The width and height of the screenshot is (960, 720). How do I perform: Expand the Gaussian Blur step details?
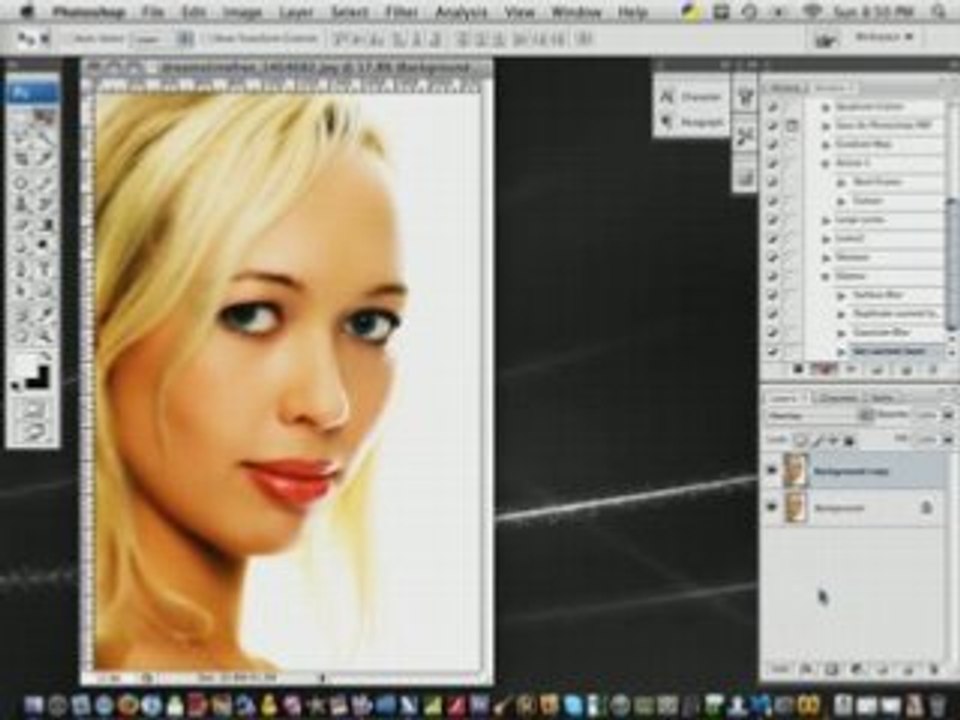842,332
